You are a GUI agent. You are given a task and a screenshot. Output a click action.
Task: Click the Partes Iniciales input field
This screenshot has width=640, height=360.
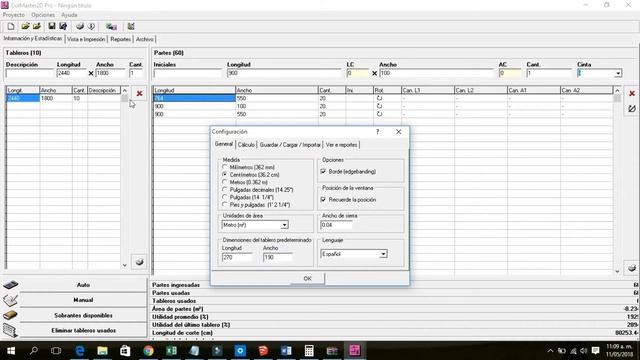188,73
